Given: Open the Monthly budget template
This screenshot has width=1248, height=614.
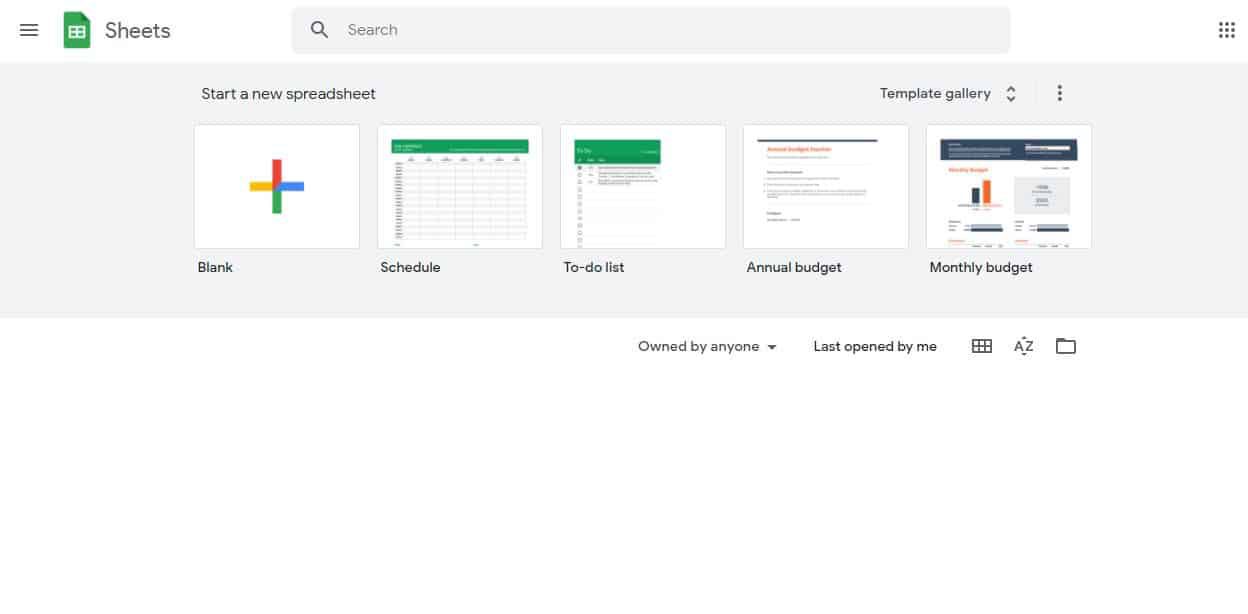Looking at the screenshot, I should (x=1009, y=186).
